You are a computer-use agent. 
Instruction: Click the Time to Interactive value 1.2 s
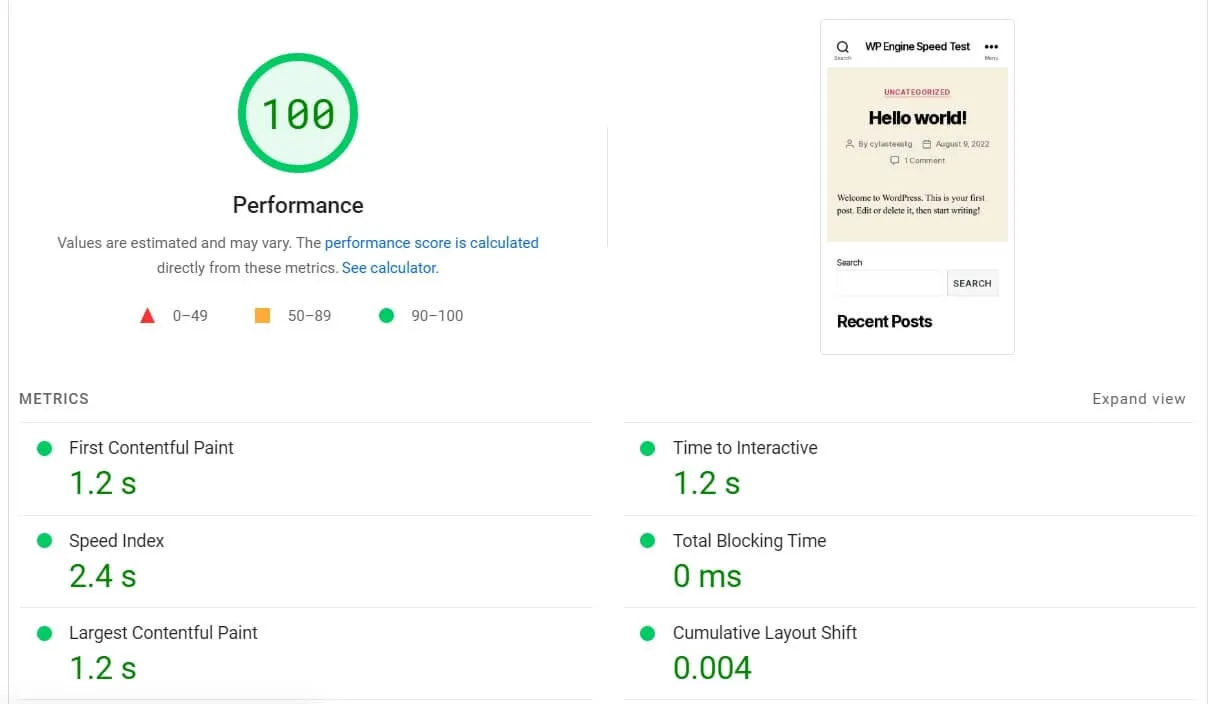[x=707, y=483]
